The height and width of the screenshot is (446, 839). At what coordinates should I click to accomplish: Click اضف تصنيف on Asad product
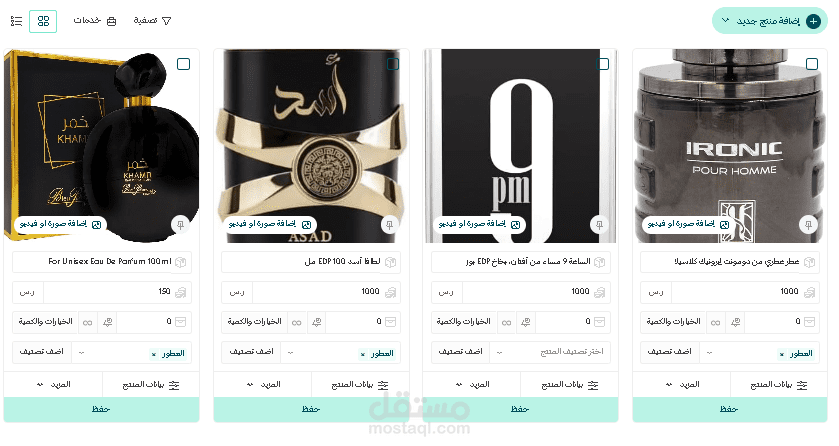tap(251, 352)
